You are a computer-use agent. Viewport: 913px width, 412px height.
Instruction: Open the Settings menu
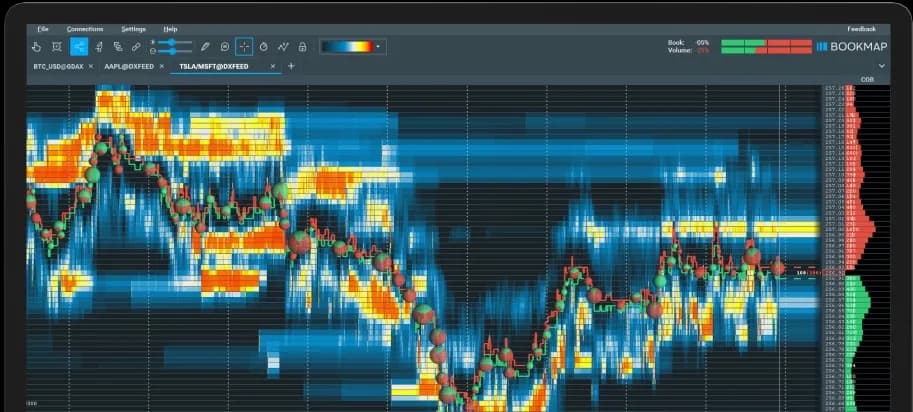[133, 29]
